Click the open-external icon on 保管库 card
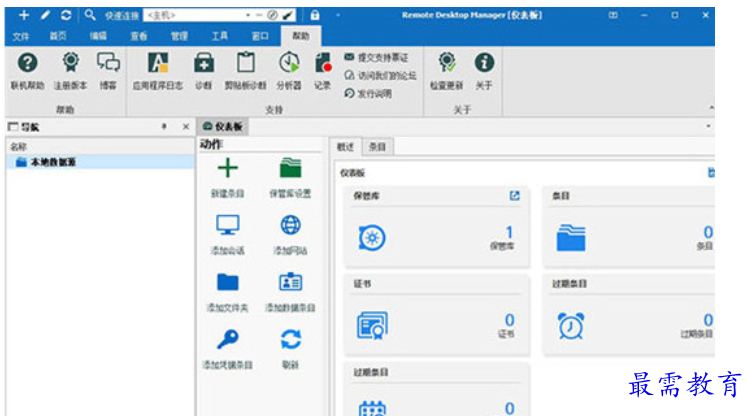The height and width of the screenshot is (416, 750). (514, 196)
